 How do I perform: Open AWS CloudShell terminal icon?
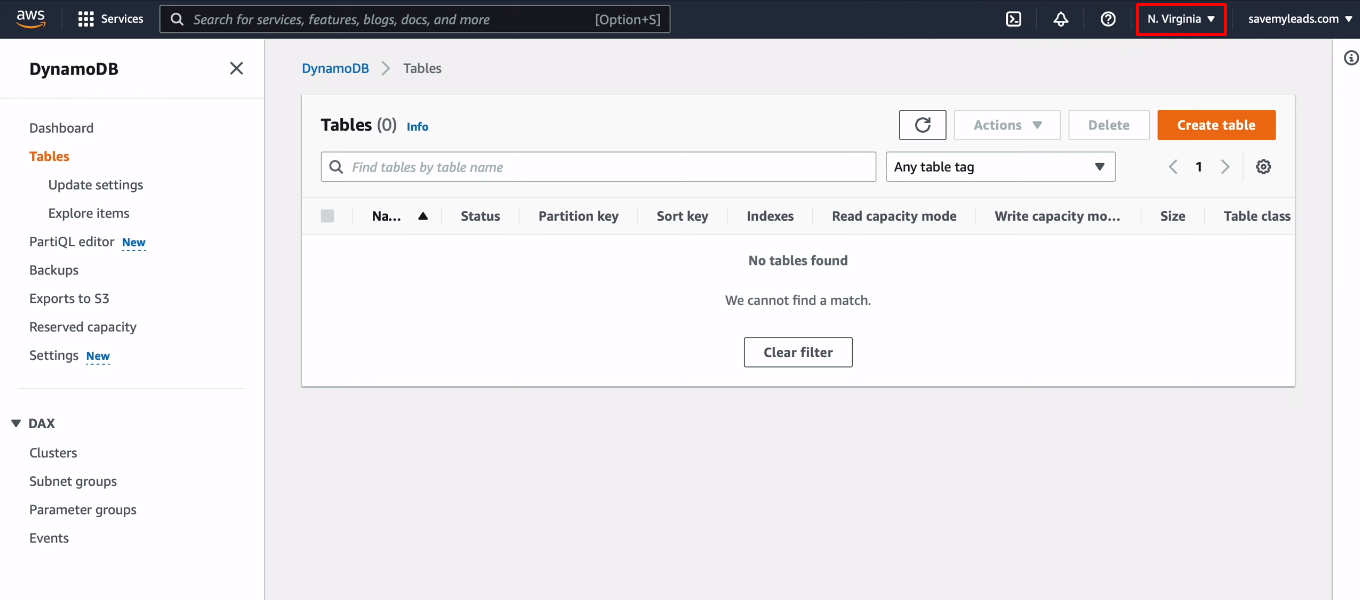point(1013,19)
